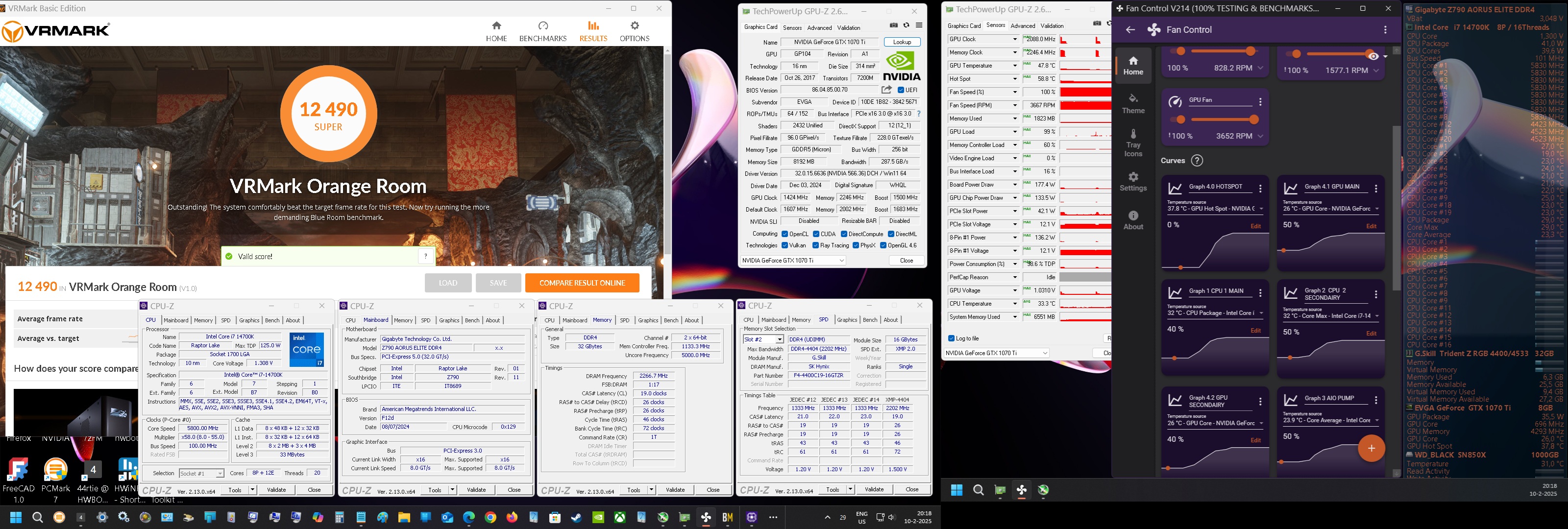Viewport: 1568px width, 529px height.
Task: Open Windows Start menu
Action: [16, 517]
